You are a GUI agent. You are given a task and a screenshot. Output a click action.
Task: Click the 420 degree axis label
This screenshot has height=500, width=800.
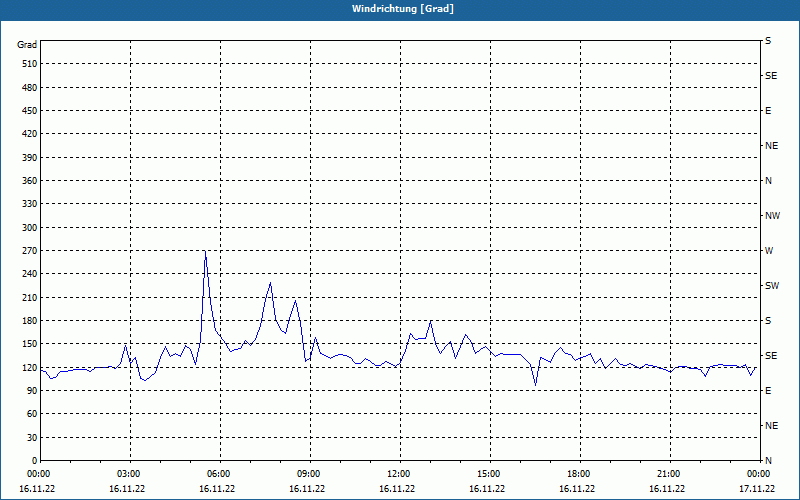tap(30, 134)
